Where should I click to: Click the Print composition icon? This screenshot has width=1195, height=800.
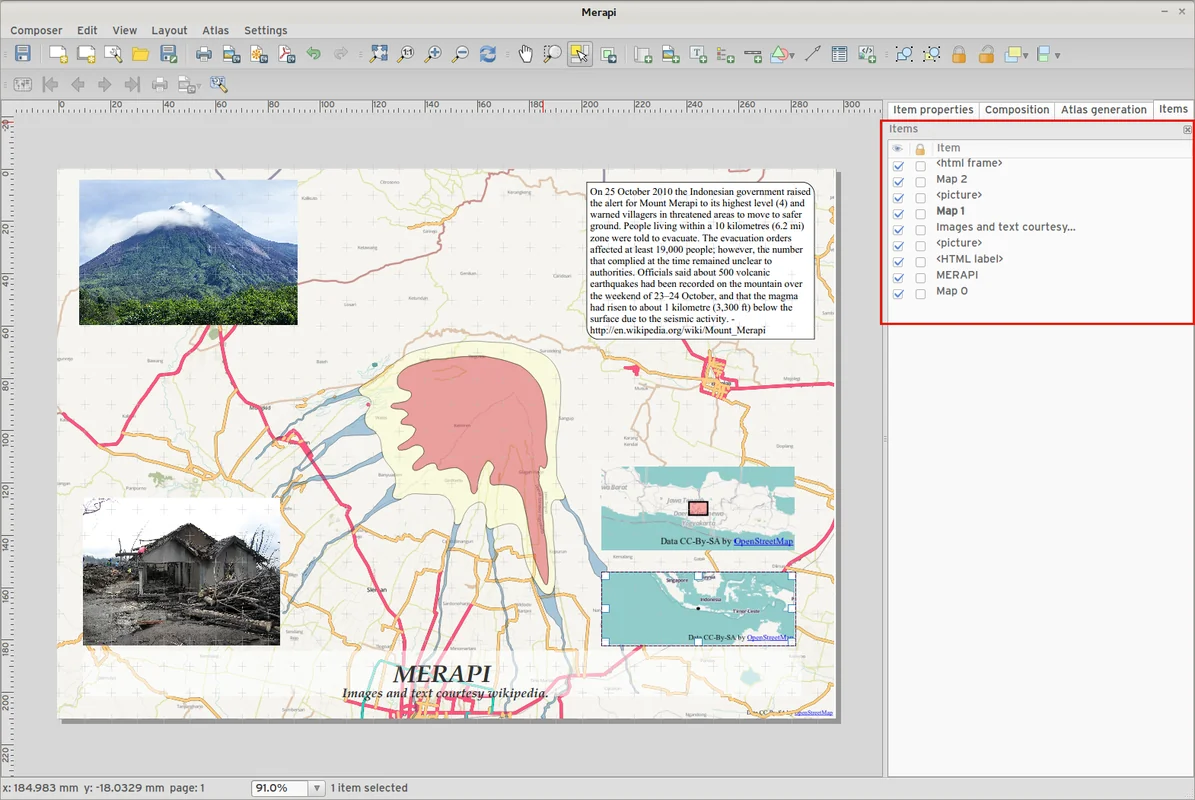[204, 54]
